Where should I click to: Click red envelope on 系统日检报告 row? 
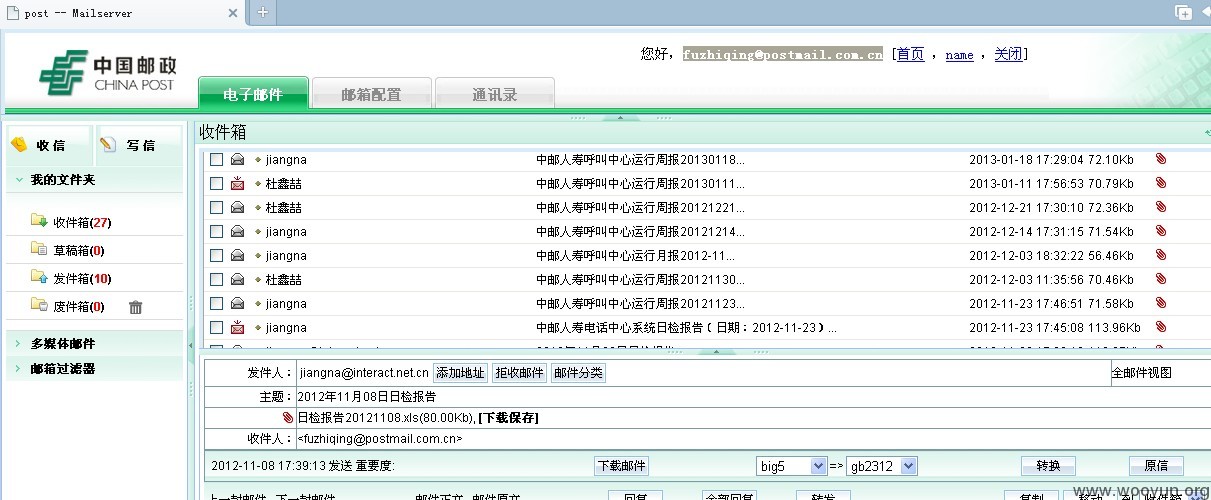pos(237,327)
